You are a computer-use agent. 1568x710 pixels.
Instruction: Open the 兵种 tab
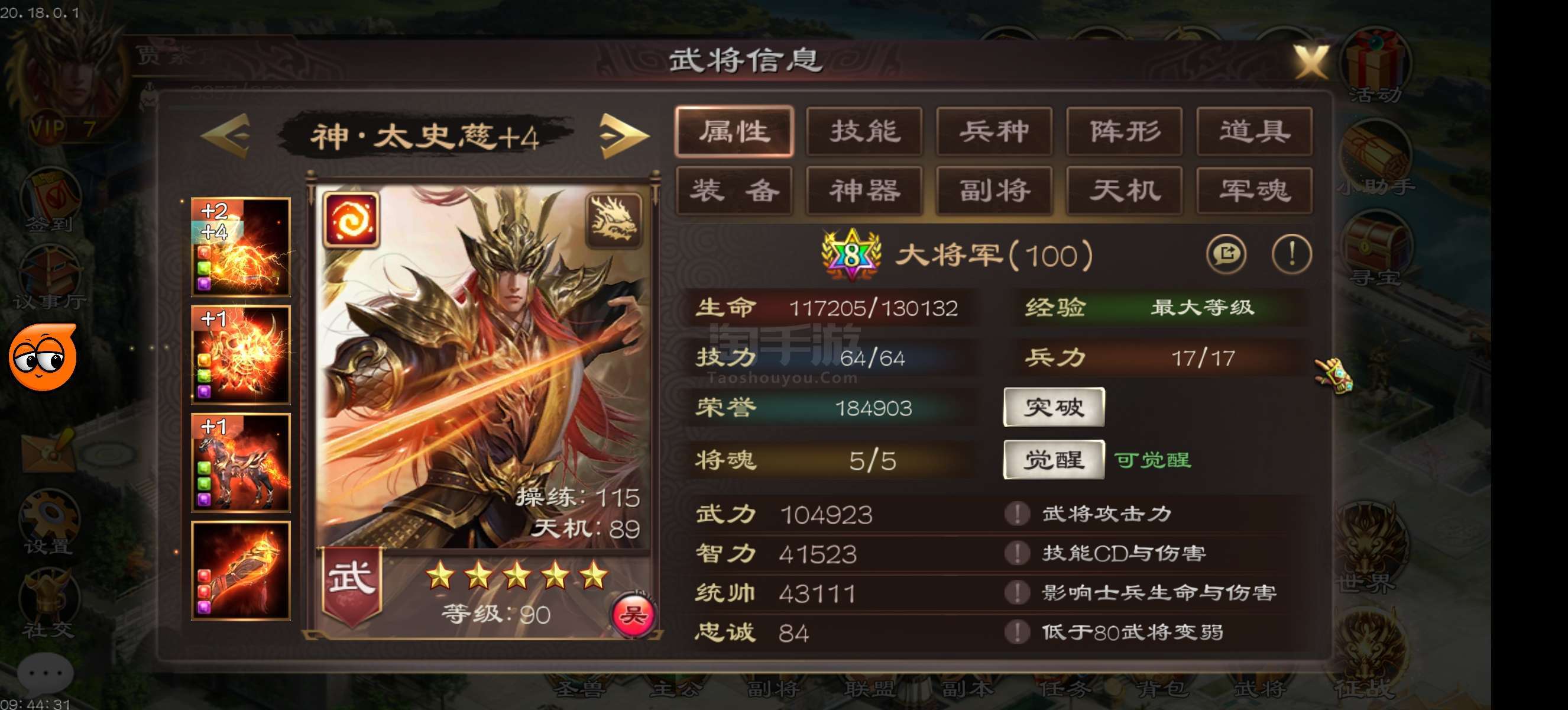point(994,131)
